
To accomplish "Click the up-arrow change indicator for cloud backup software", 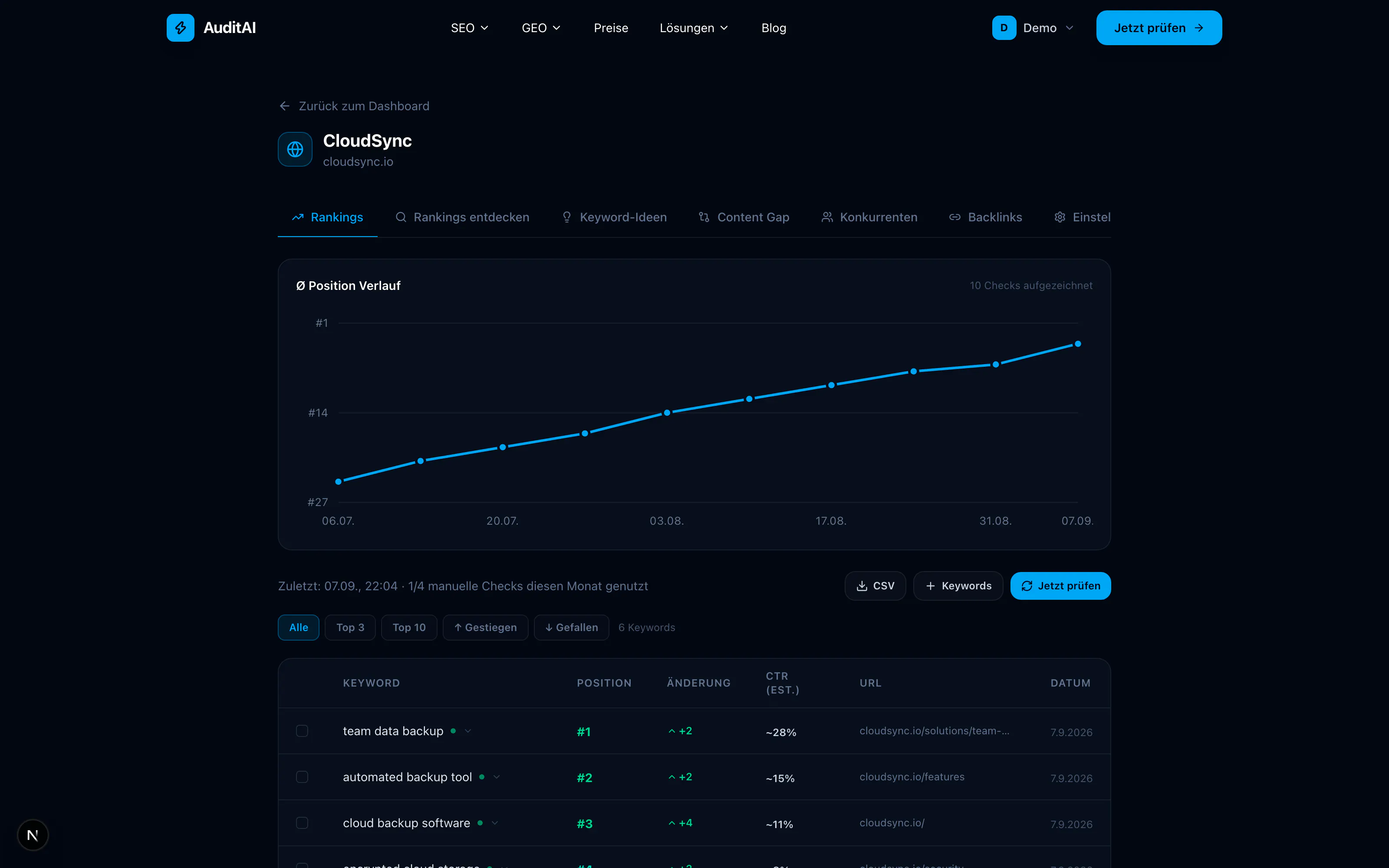I will point(680,823).
